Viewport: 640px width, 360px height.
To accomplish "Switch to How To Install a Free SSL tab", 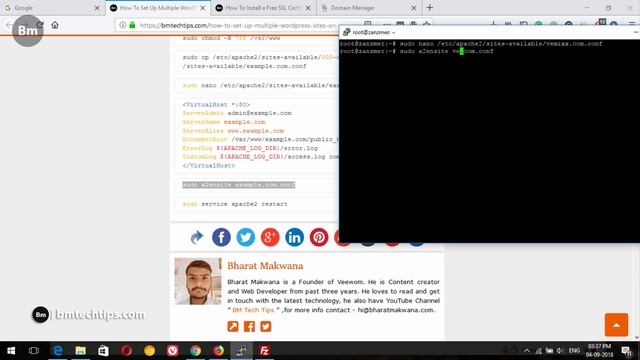I will tap(262, 8).
